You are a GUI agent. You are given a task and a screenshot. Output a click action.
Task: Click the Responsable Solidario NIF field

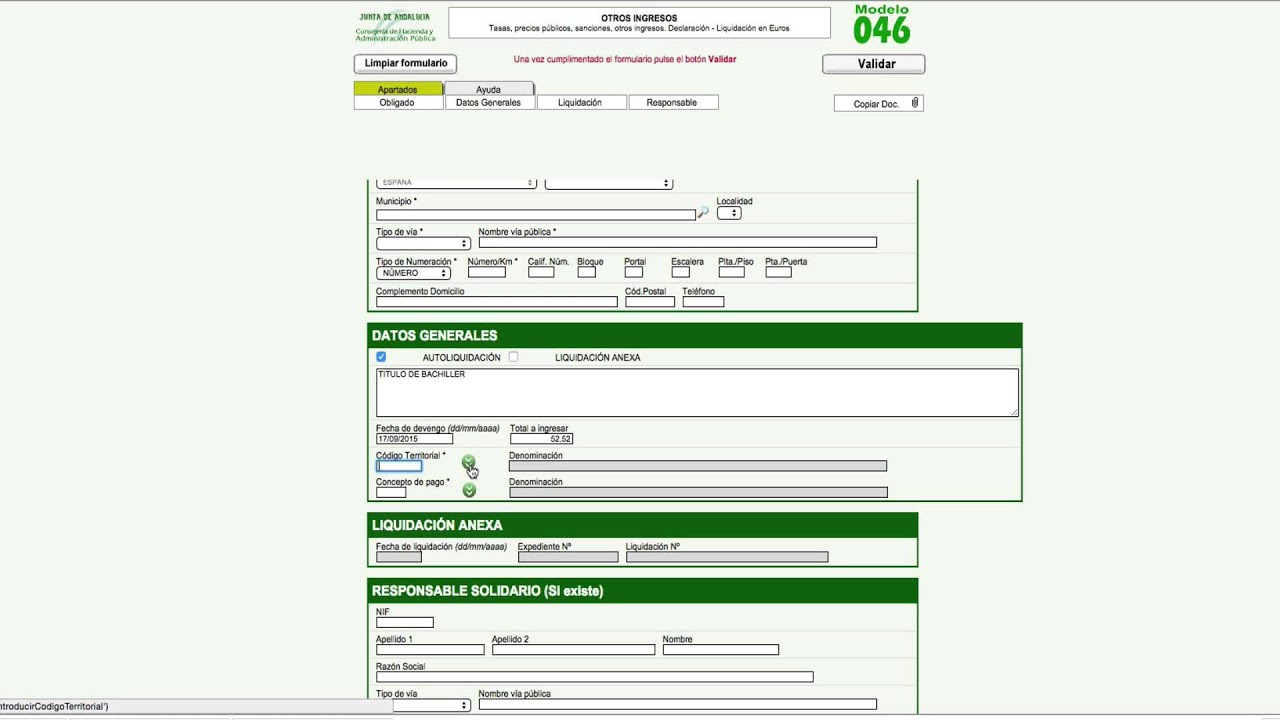click(x=404, y=623)
